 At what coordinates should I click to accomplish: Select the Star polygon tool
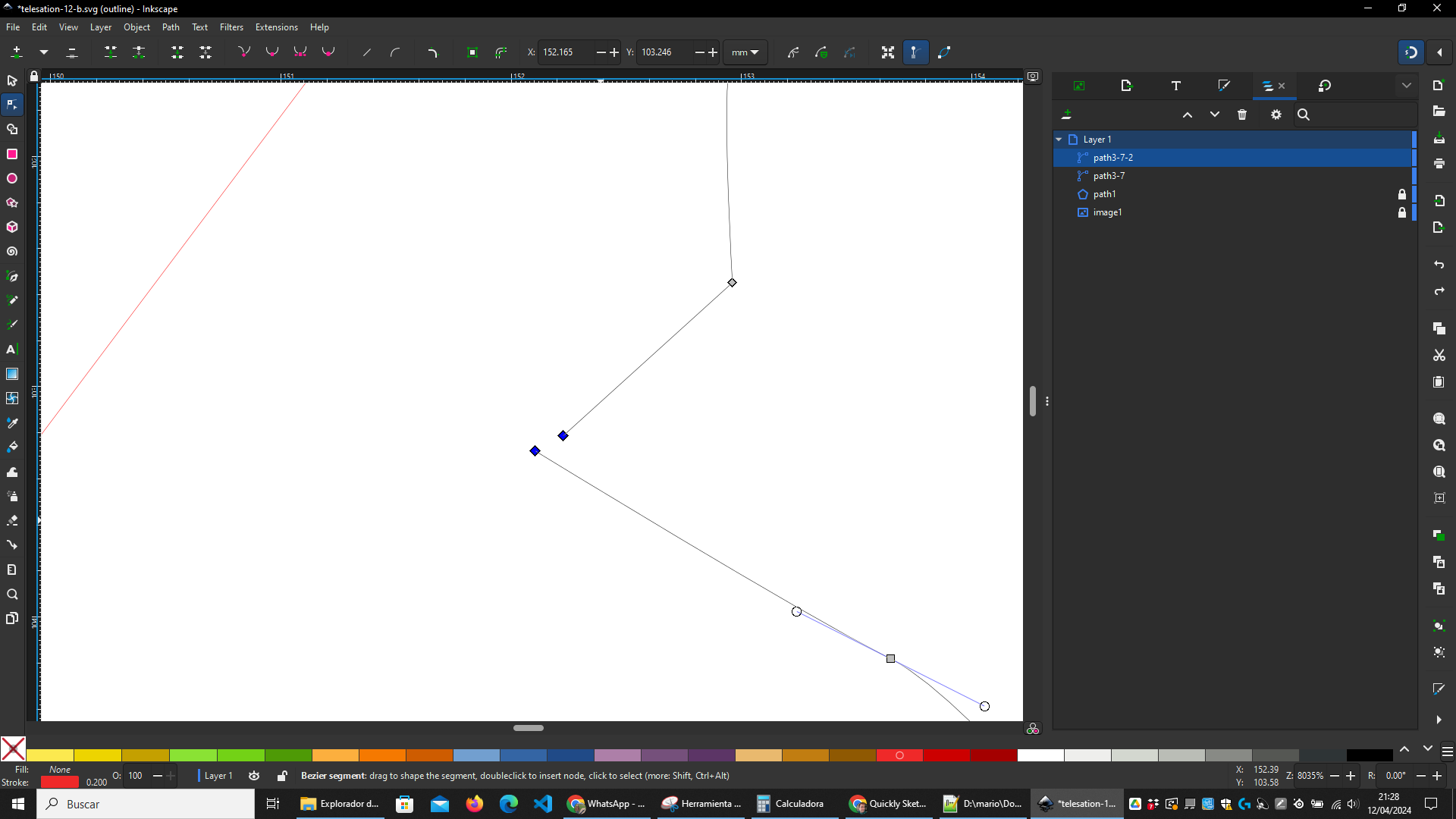point(12,202)
